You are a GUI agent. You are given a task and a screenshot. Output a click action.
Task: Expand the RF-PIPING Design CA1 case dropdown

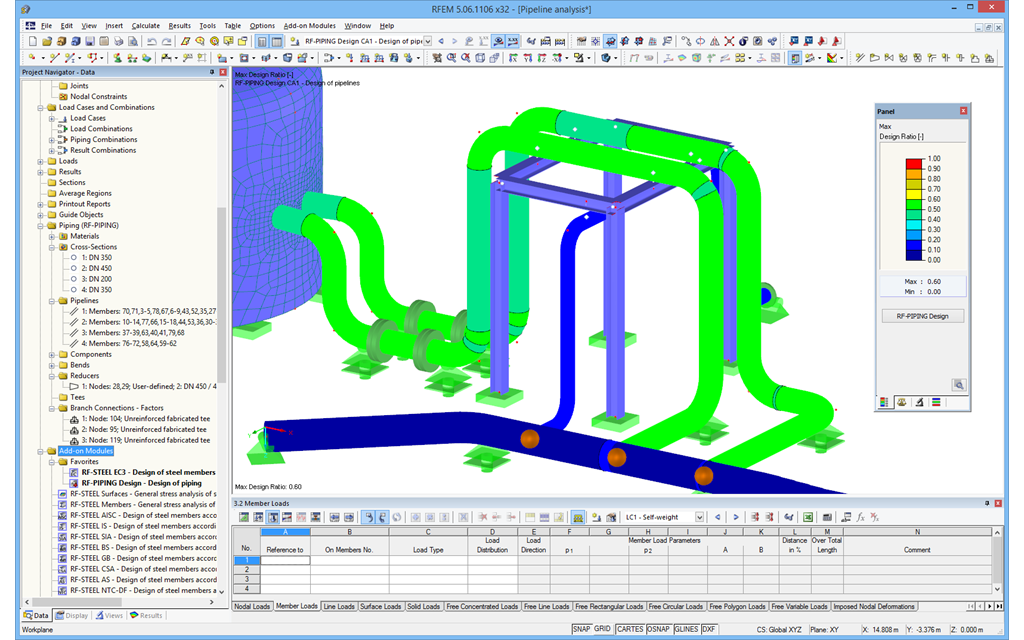click(427, 42)
